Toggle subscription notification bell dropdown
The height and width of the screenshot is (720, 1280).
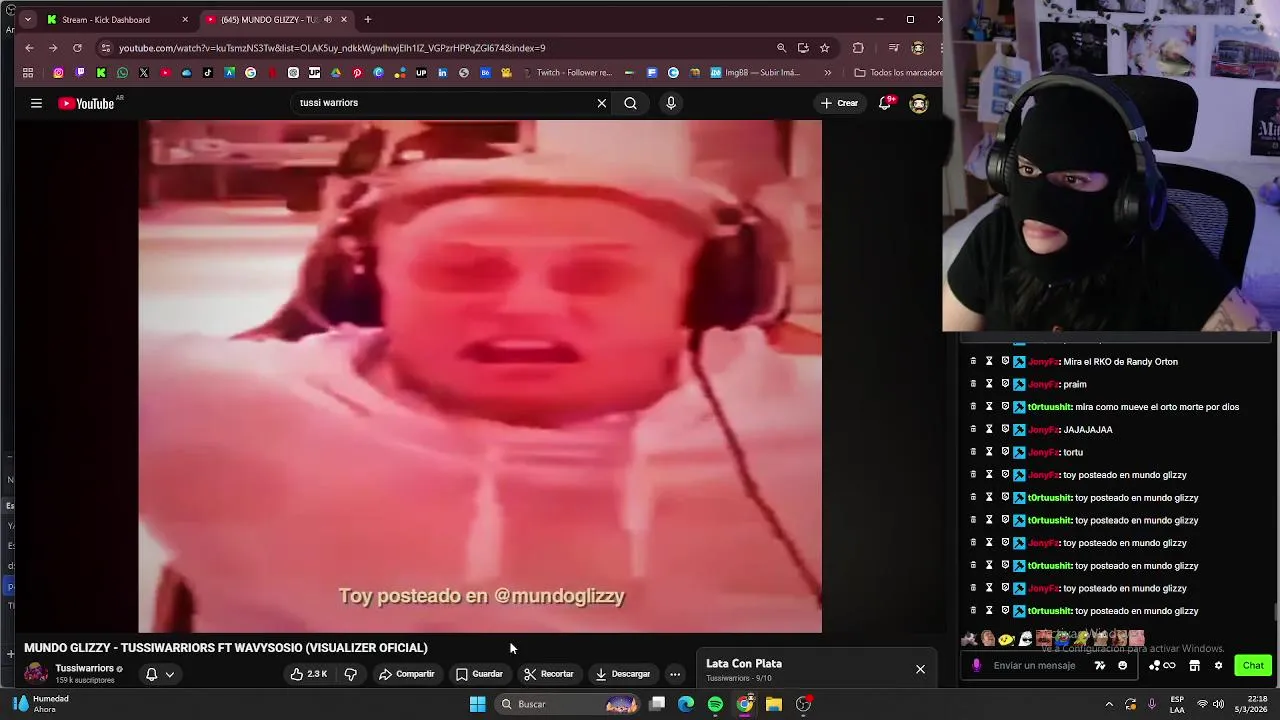click(160, 674)
